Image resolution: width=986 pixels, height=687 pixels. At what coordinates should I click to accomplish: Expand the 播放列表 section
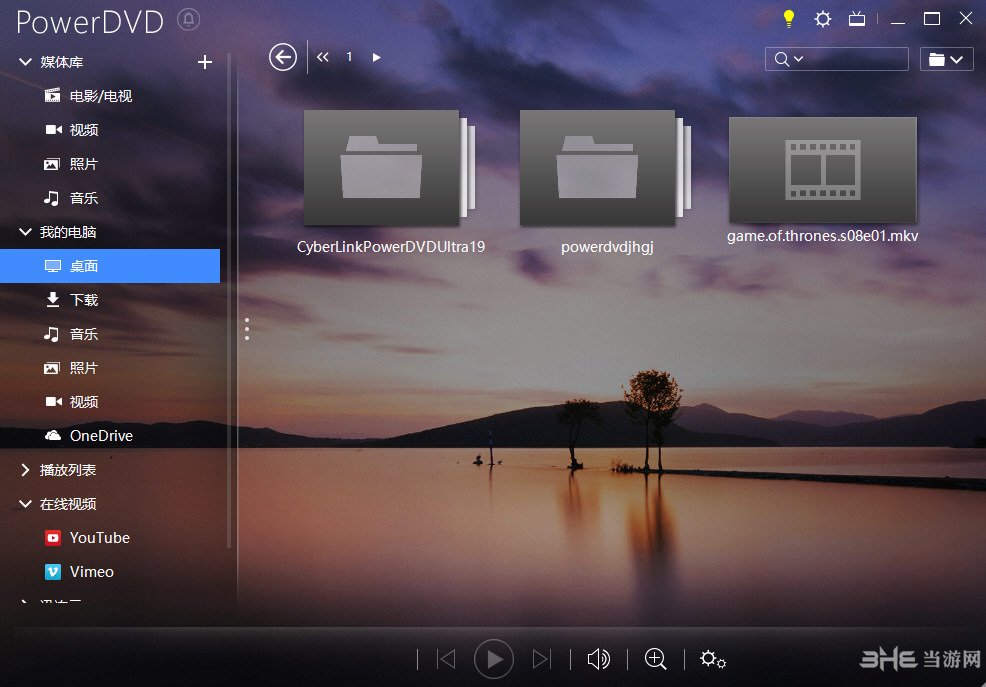(24, 469)
